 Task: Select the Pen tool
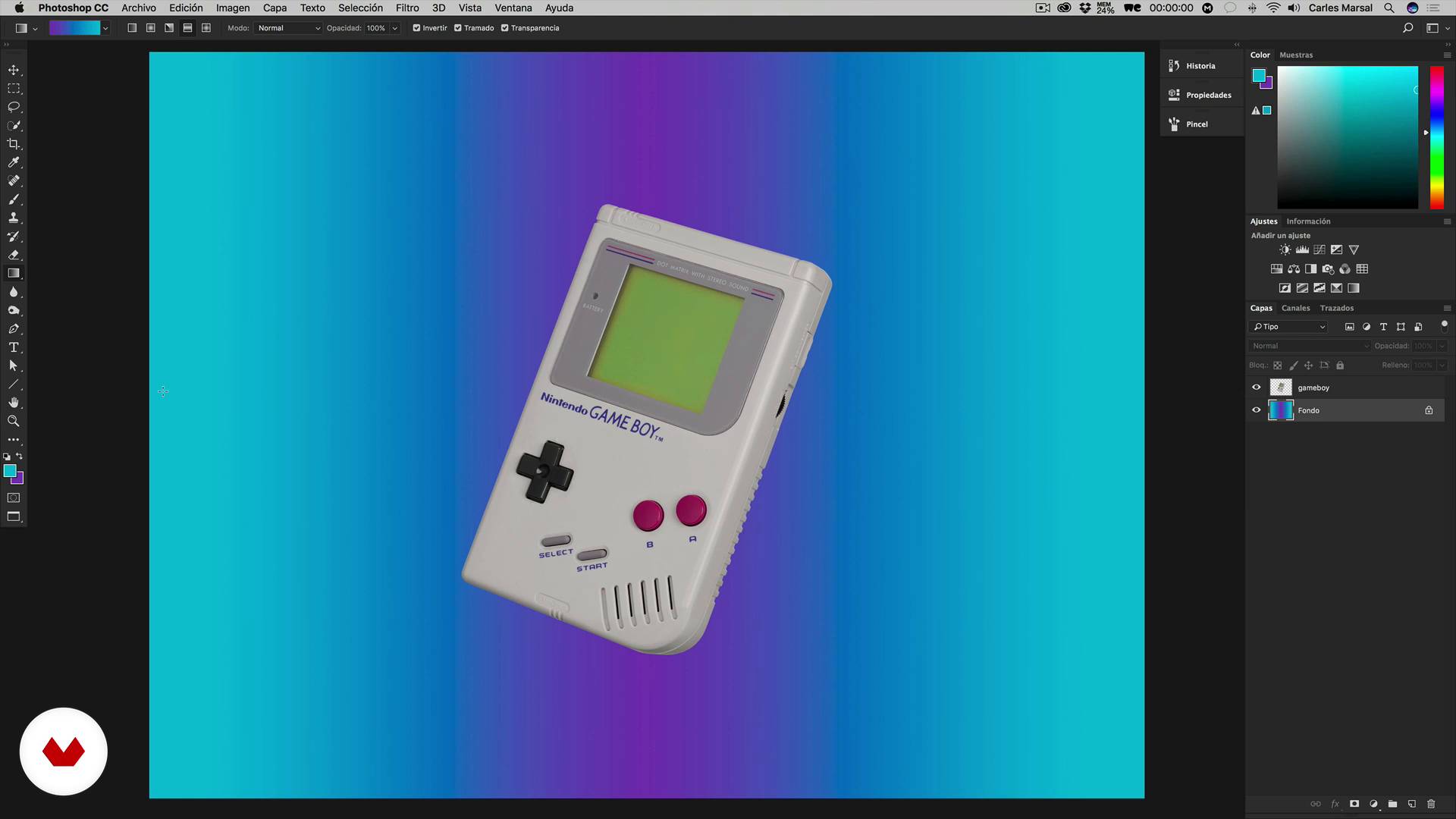[x=14, y=328]
